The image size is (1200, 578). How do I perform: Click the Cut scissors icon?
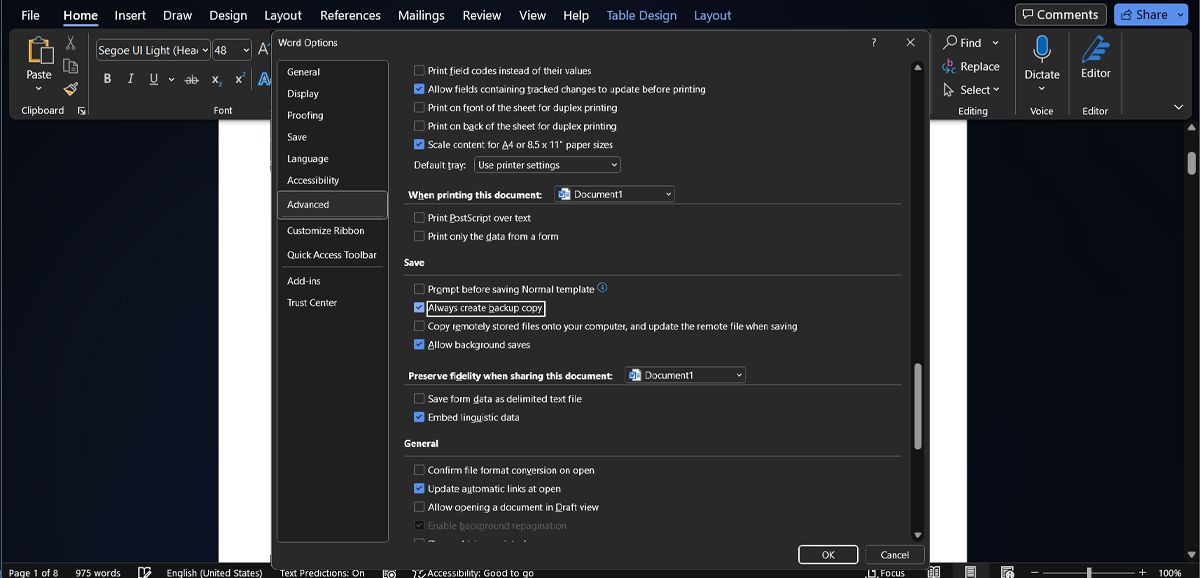pyautogui.click(x=71, y=43)
